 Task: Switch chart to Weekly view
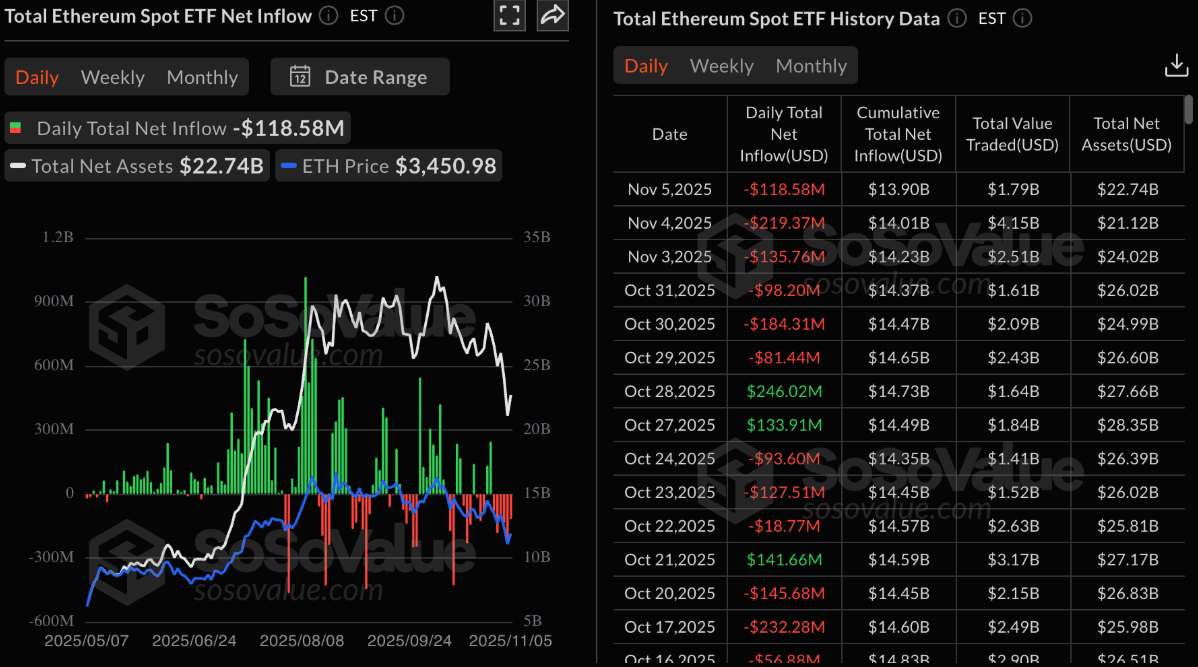pos(112,77)
